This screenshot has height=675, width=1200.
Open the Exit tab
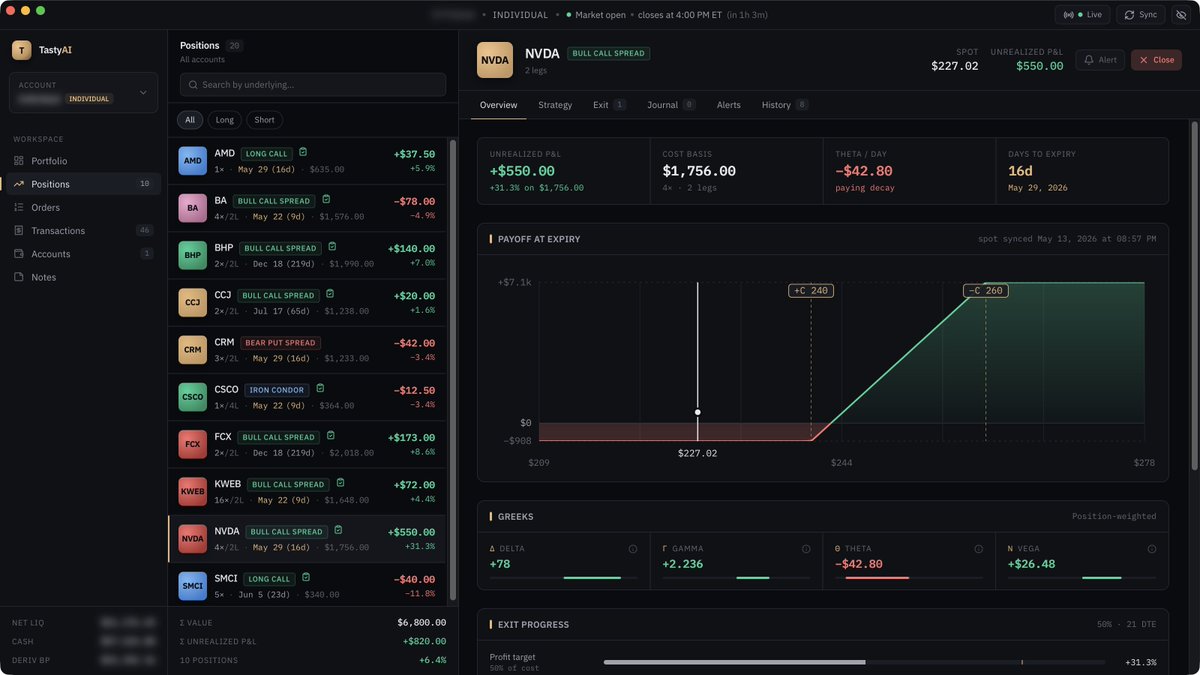pos(609,105)
